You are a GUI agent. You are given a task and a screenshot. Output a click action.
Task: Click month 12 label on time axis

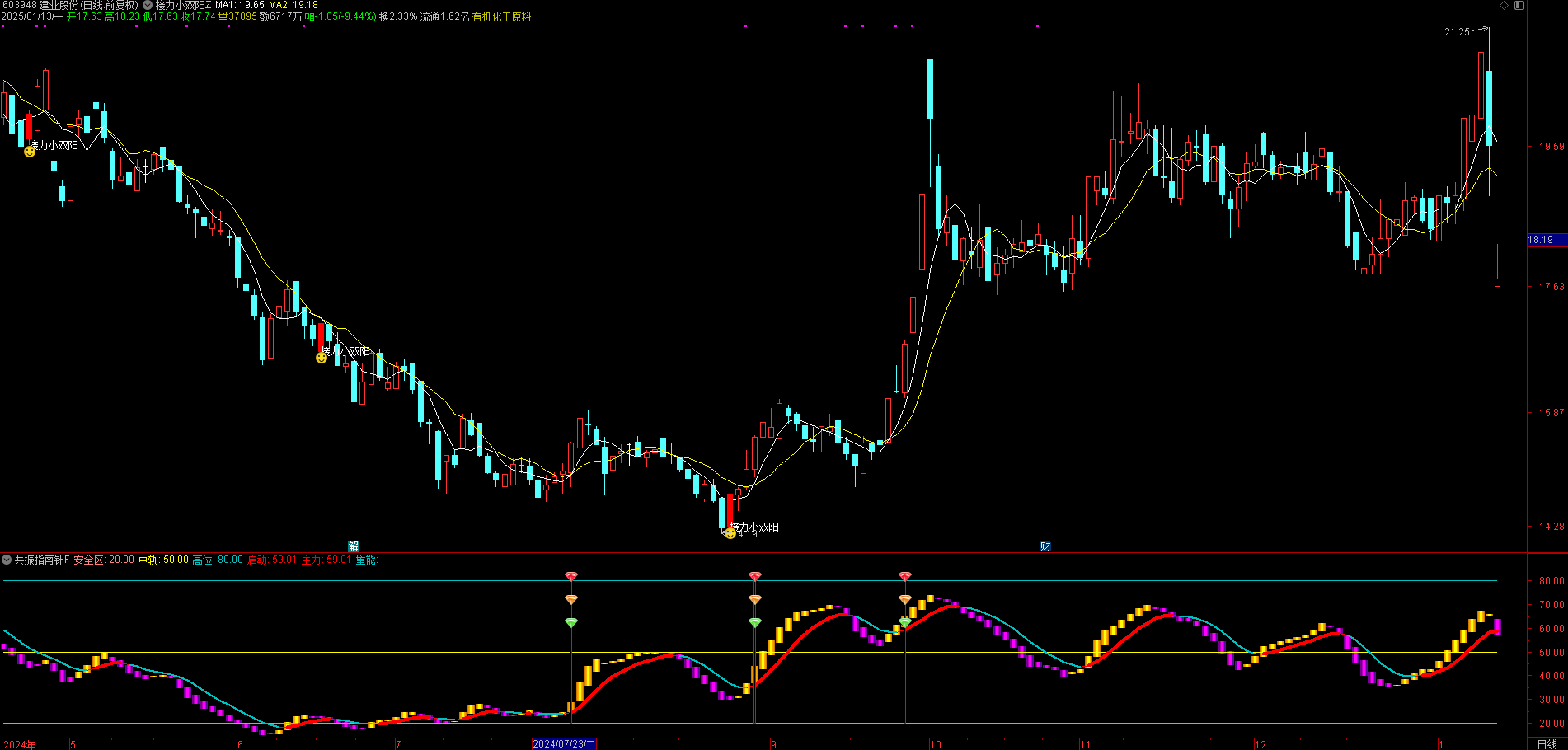[1261, 744]
